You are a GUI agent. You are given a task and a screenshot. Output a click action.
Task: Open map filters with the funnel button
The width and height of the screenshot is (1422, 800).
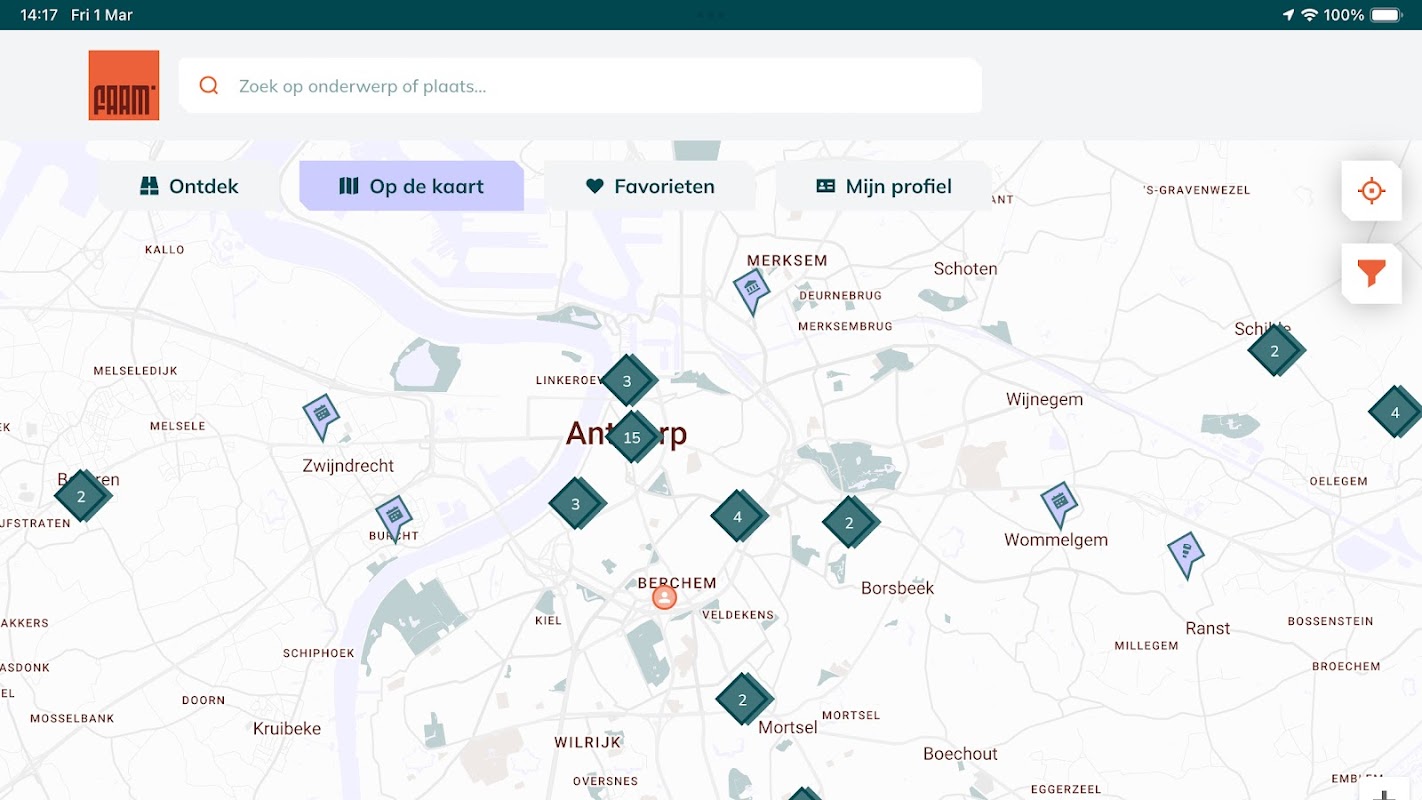(x=1371, y=273)
